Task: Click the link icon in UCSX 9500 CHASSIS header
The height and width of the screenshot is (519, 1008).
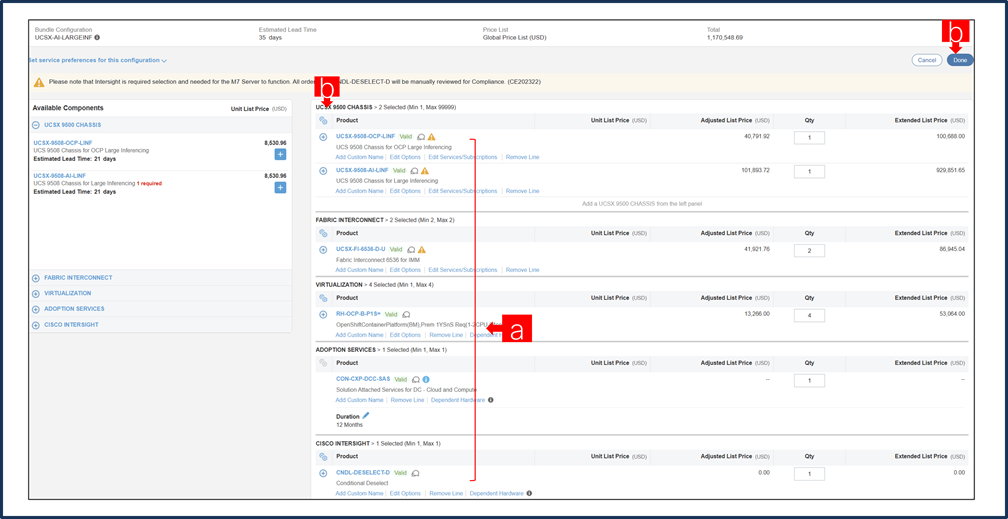Action: click(323, 120)
